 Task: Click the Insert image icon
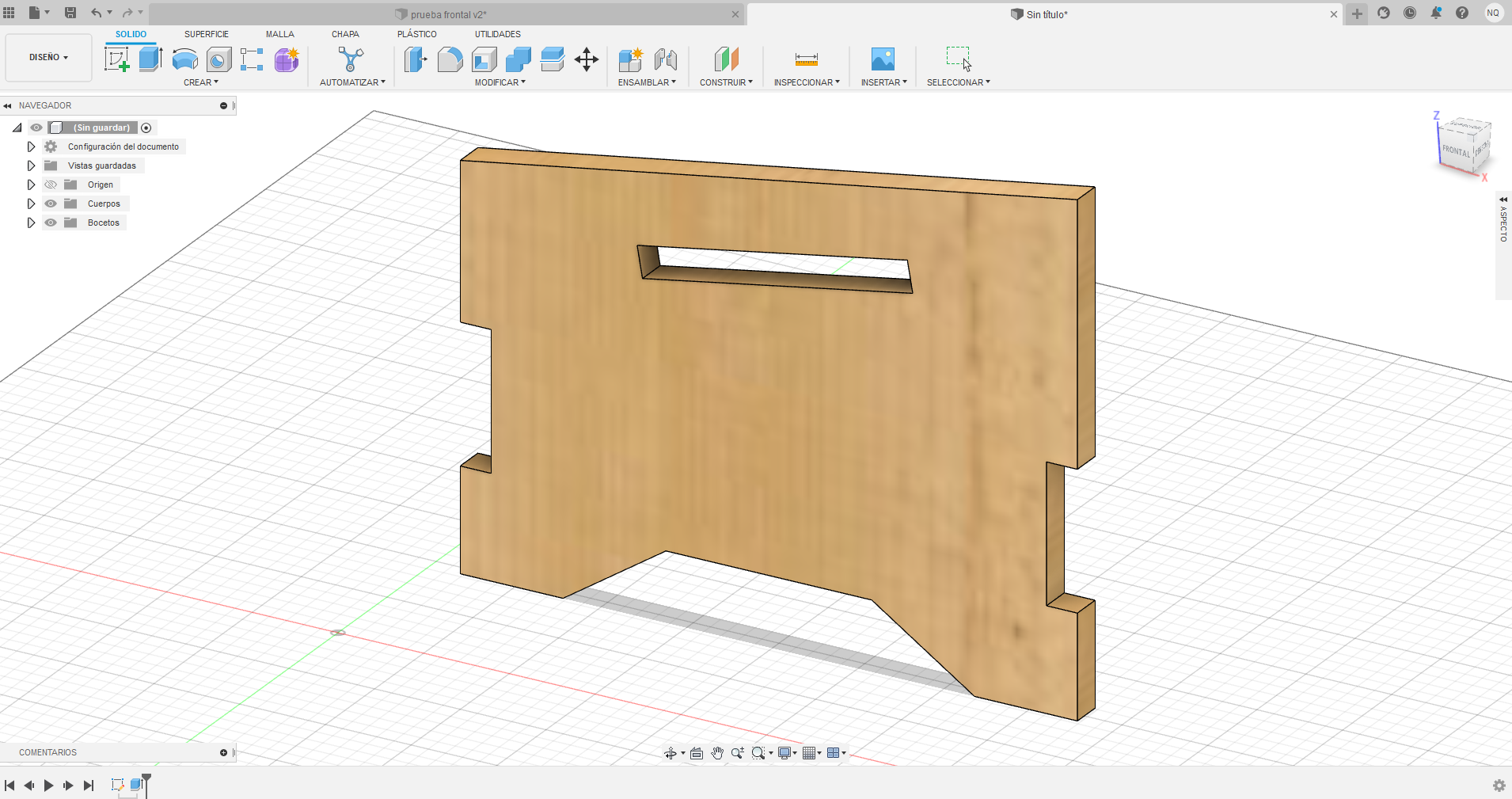[x=883, y=59]
